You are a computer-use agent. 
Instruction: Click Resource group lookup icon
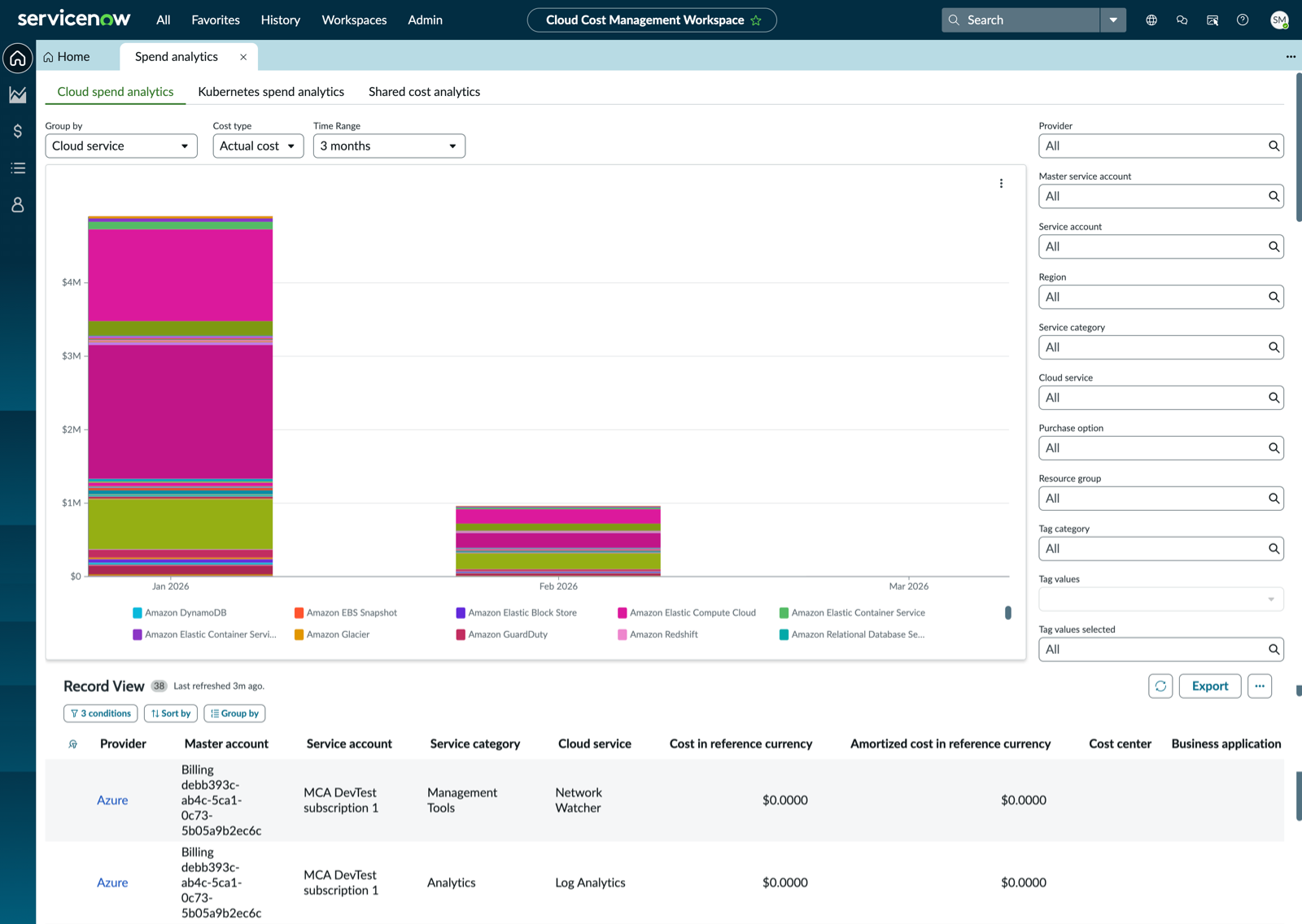1274,499
